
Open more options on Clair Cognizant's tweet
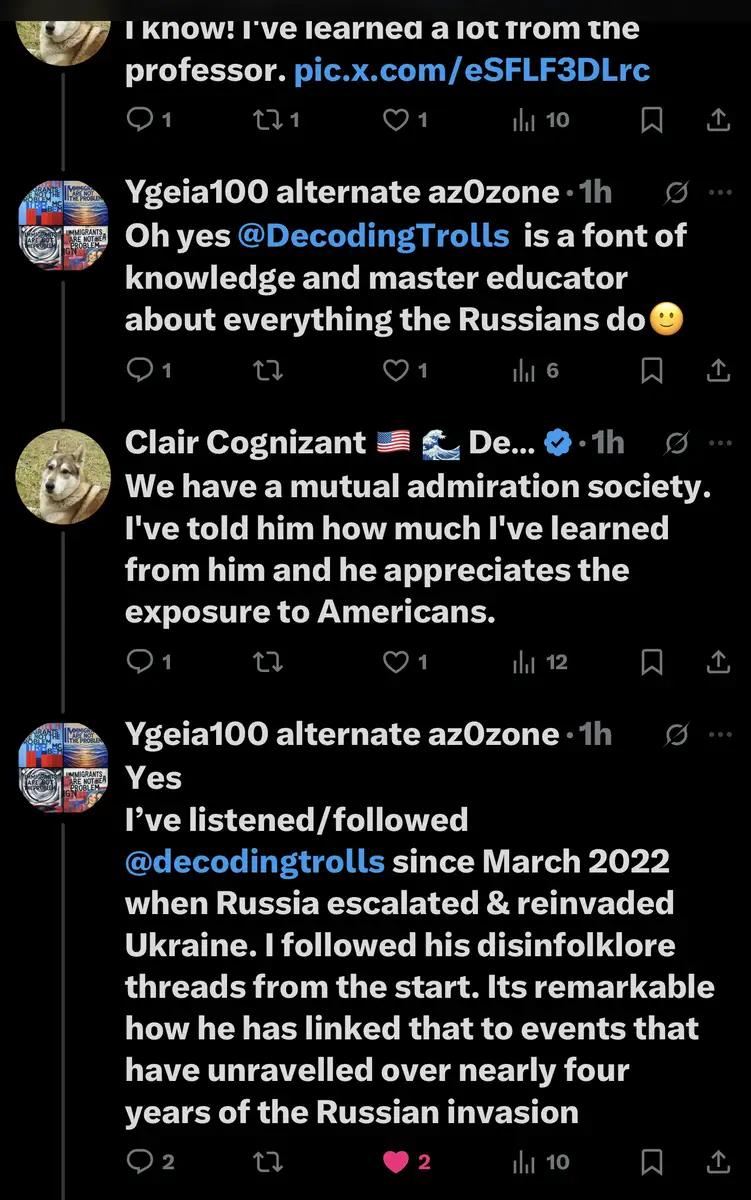[x=720, y=442]
